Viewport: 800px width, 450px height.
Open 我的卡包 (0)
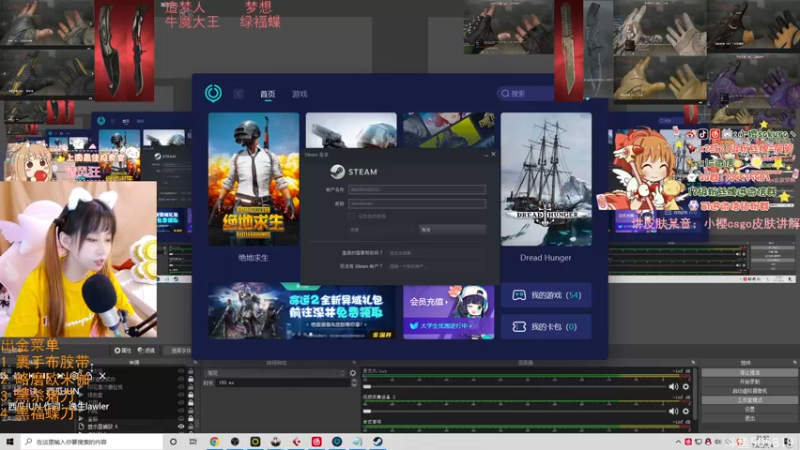pyautogui.click(x=546, y=327)
